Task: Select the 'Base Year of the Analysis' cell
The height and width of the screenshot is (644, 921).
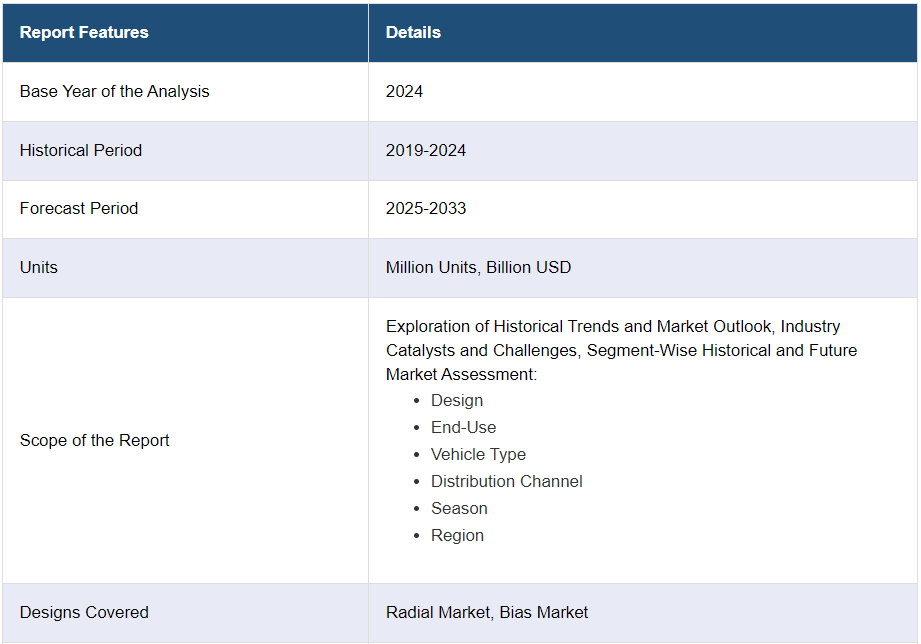Action: coord(115,91)
